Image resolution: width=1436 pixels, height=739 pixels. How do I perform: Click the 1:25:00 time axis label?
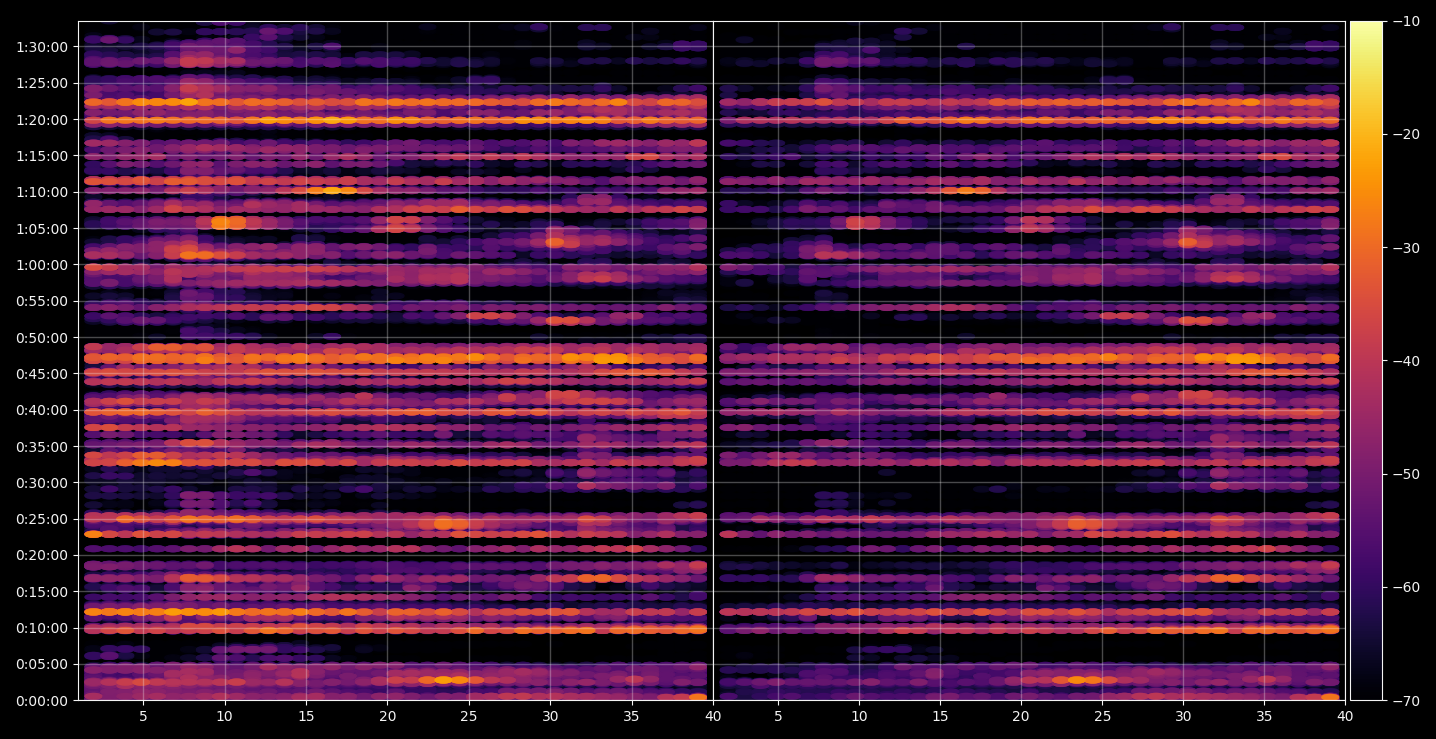coord(42,83)
